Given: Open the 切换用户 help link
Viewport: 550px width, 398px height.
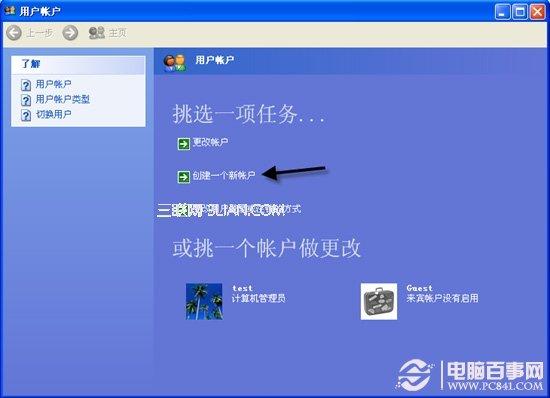Looking at the screenshot, I should [x=53, y=114].
